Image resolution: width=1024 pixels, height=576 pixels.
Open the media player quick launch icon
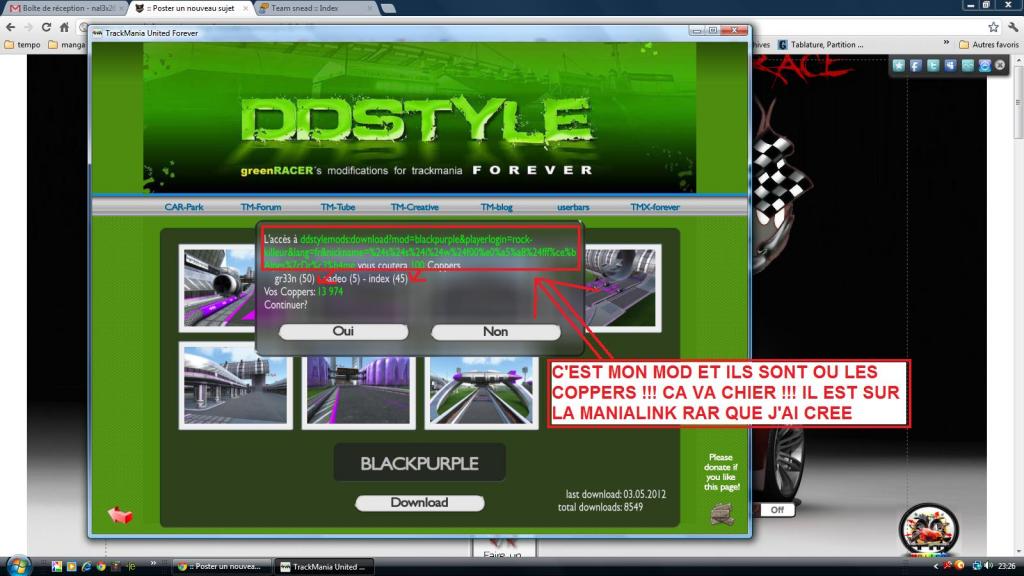click(71, 566)
